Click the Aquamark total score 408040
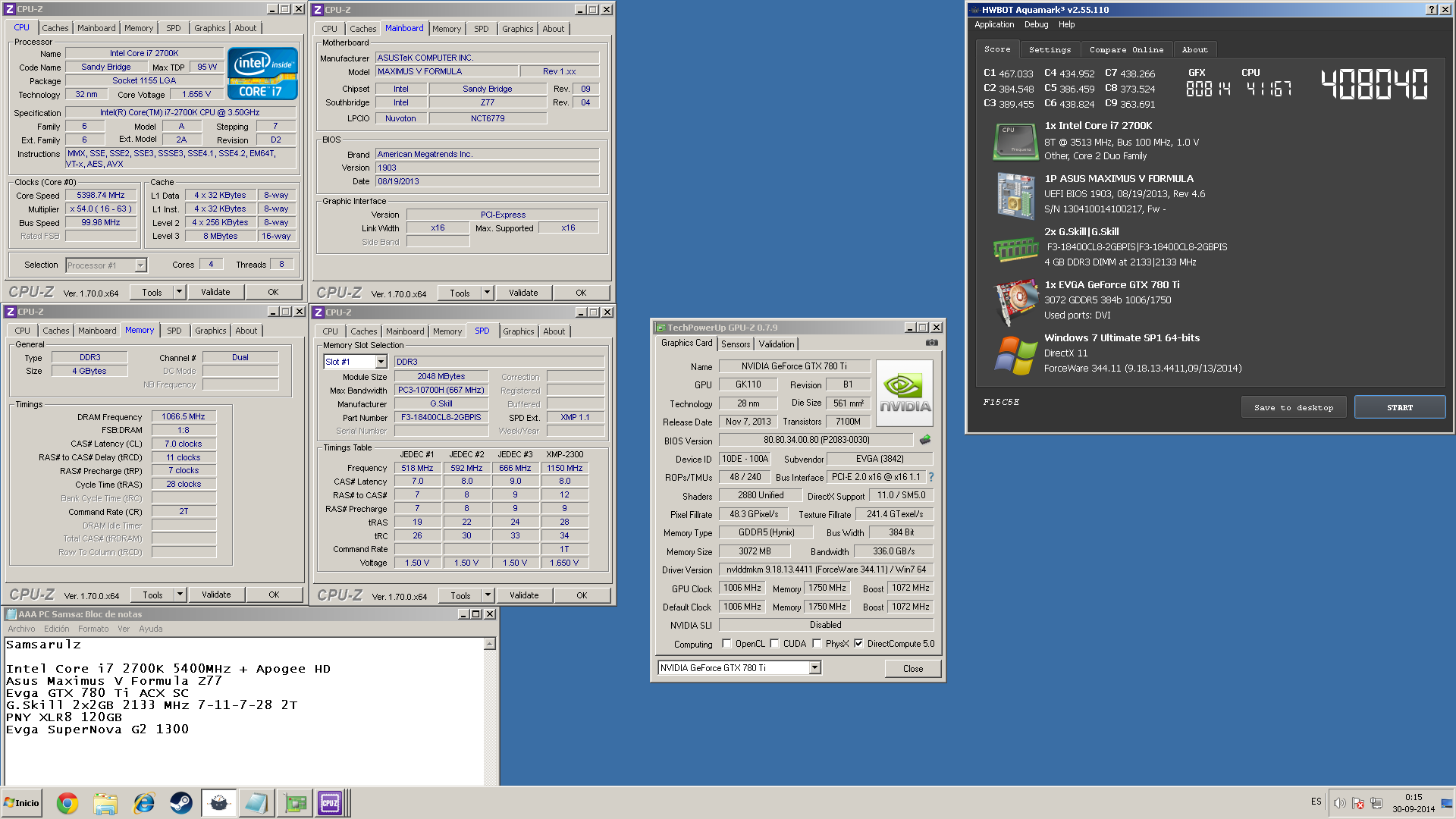Image resolution: width=1456 pixels, height=819 pixels. pos(1375,84)
